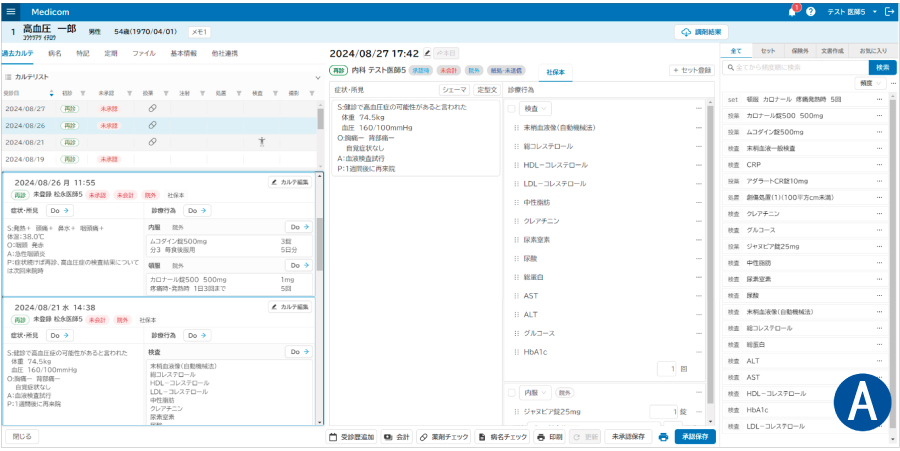Focus the 全てから頻度順に検索 search field

point(795,68)
